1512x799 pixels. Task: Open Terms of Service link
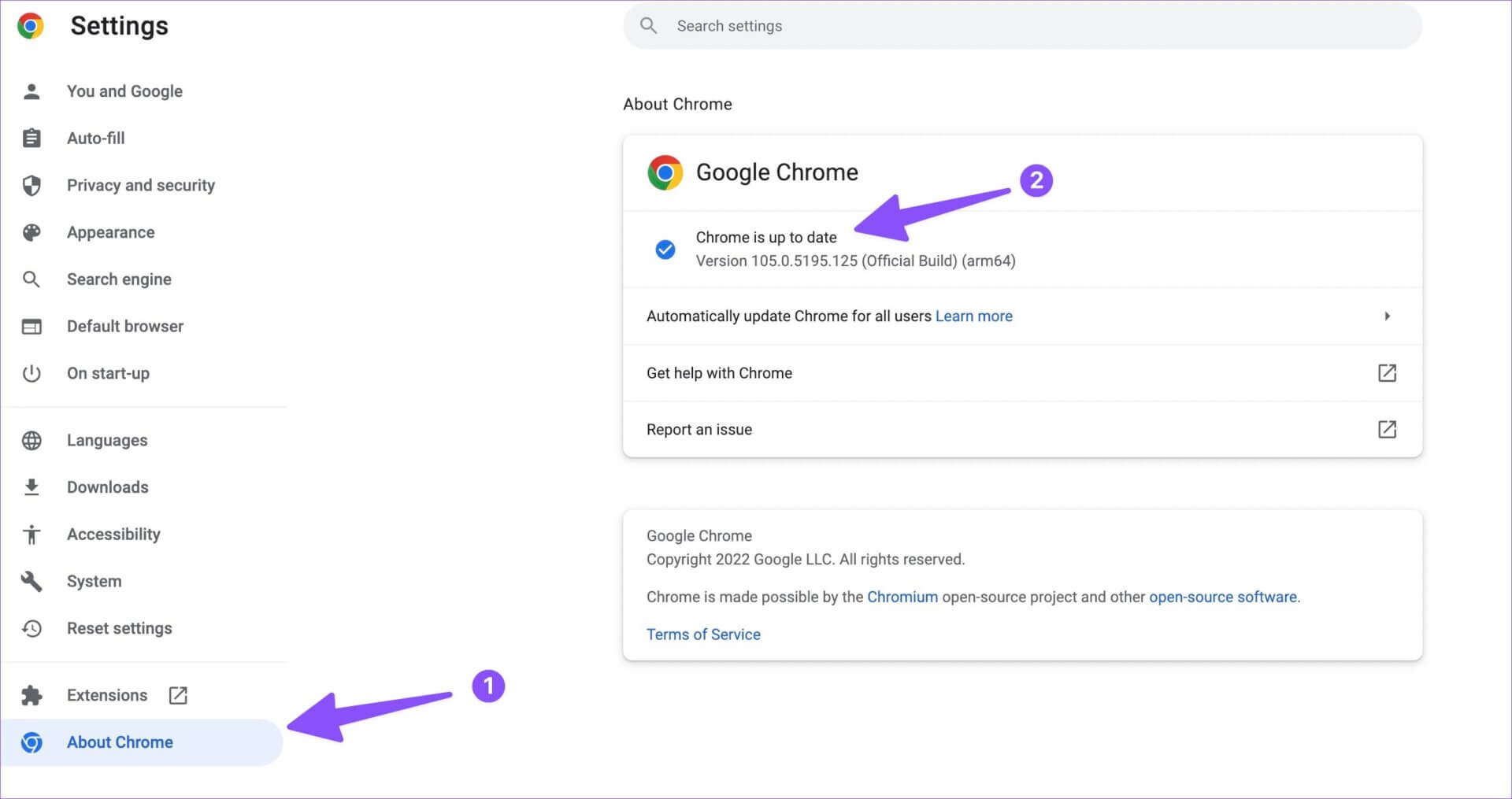[703, 634]
